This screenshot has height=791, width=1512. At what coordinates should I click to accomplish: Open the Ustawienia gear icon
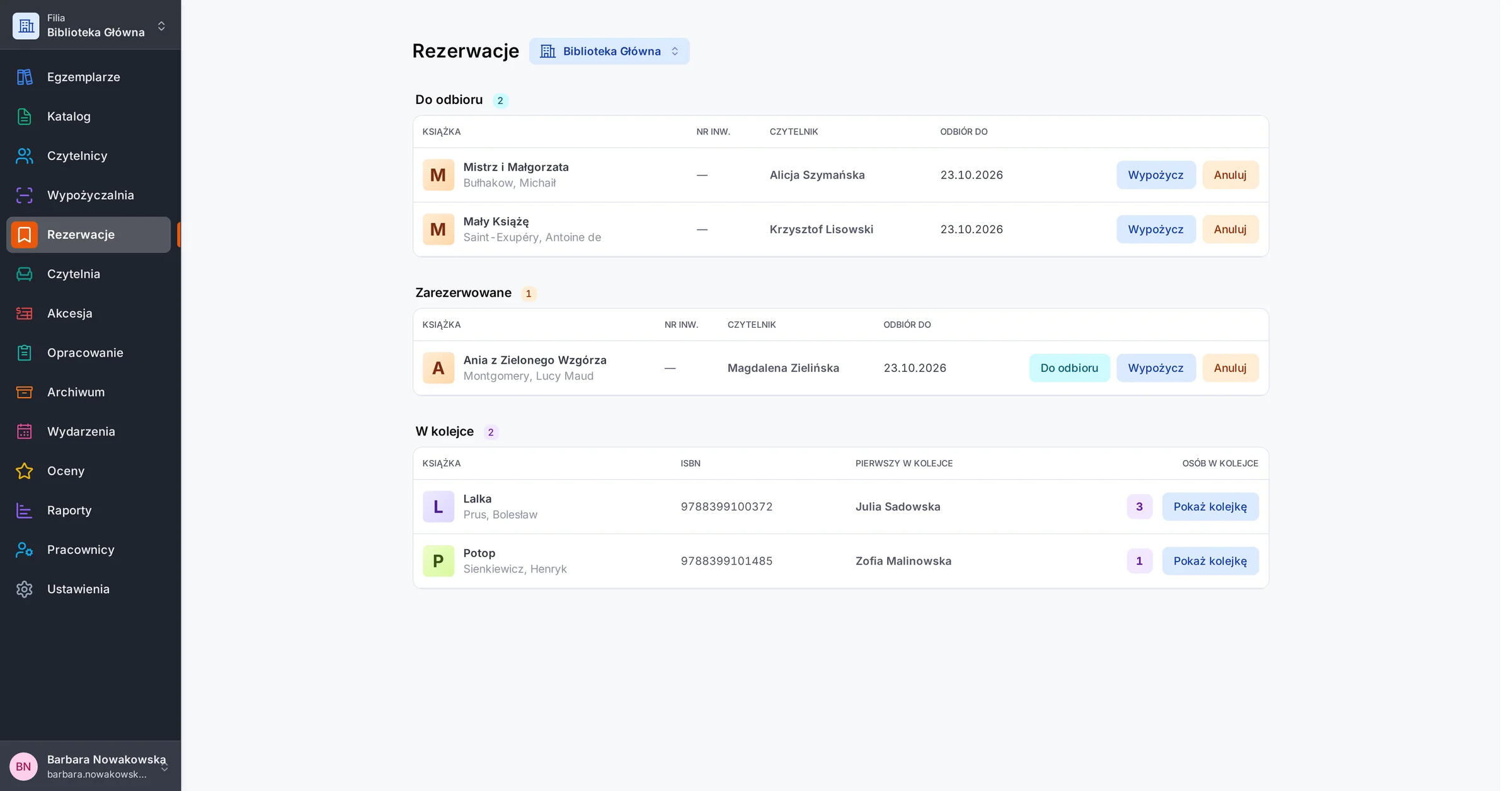(25, 589)
